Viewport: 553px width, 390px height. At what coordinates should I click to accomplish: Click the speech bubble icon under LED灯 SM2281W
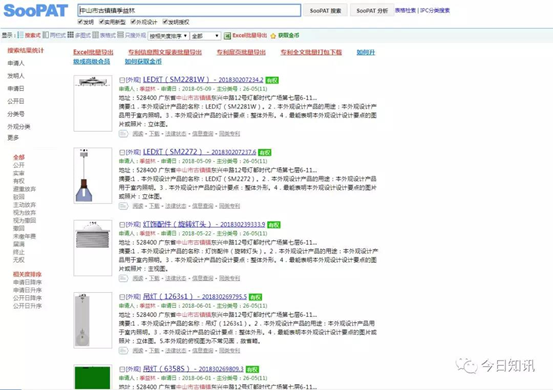(x=123, y=134)
